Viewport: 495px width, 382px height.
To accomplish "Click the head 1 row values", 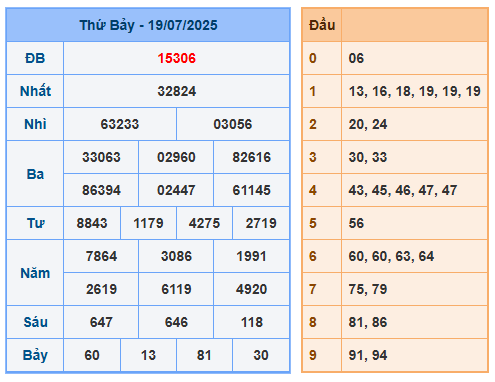I will [x=414, y=91].
